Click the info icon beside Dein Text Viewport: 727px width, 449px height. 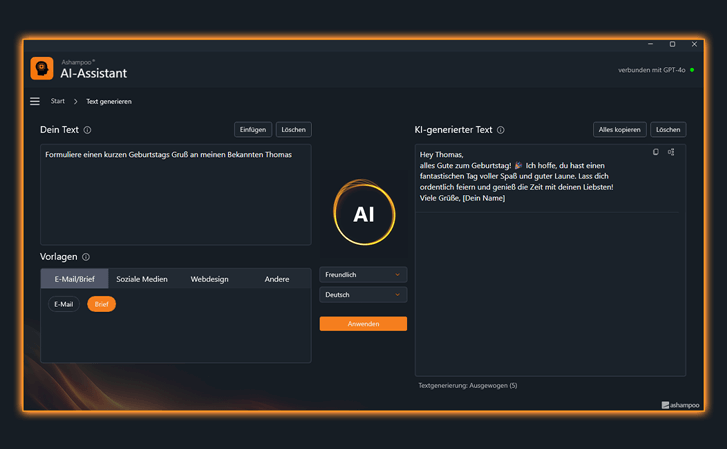(x=87, y=130)
